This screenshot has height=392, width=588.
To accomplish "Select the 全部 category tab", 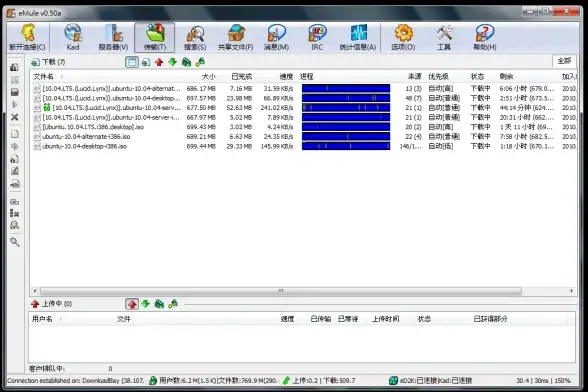I will [564, 61].
